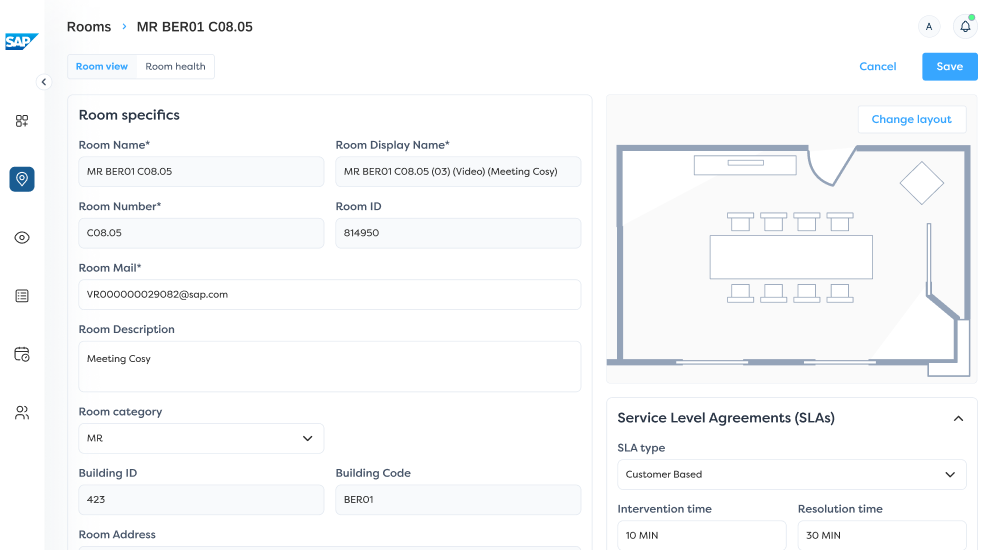The image size is (1000, 550).
Task: Click the Room Description text area
Action: coord(330,366)
